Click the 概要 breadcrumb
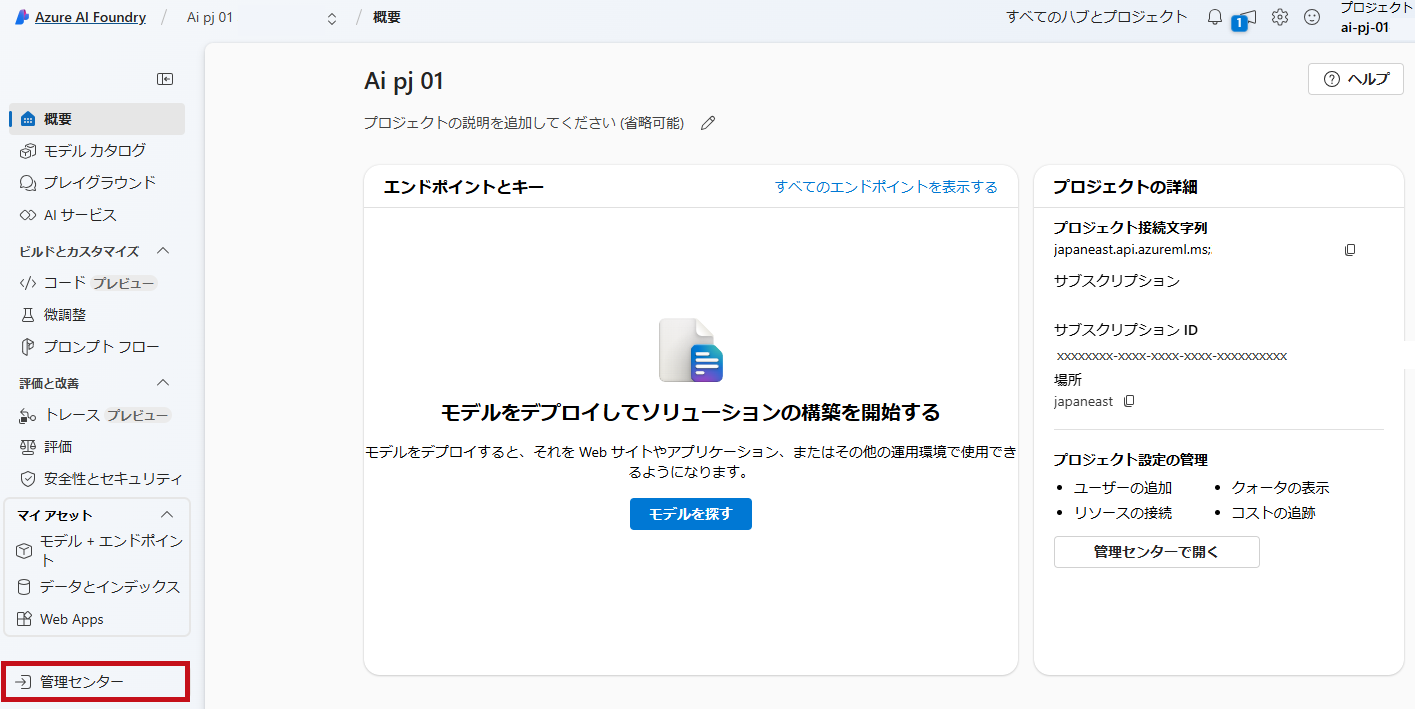 click(387, 17)
